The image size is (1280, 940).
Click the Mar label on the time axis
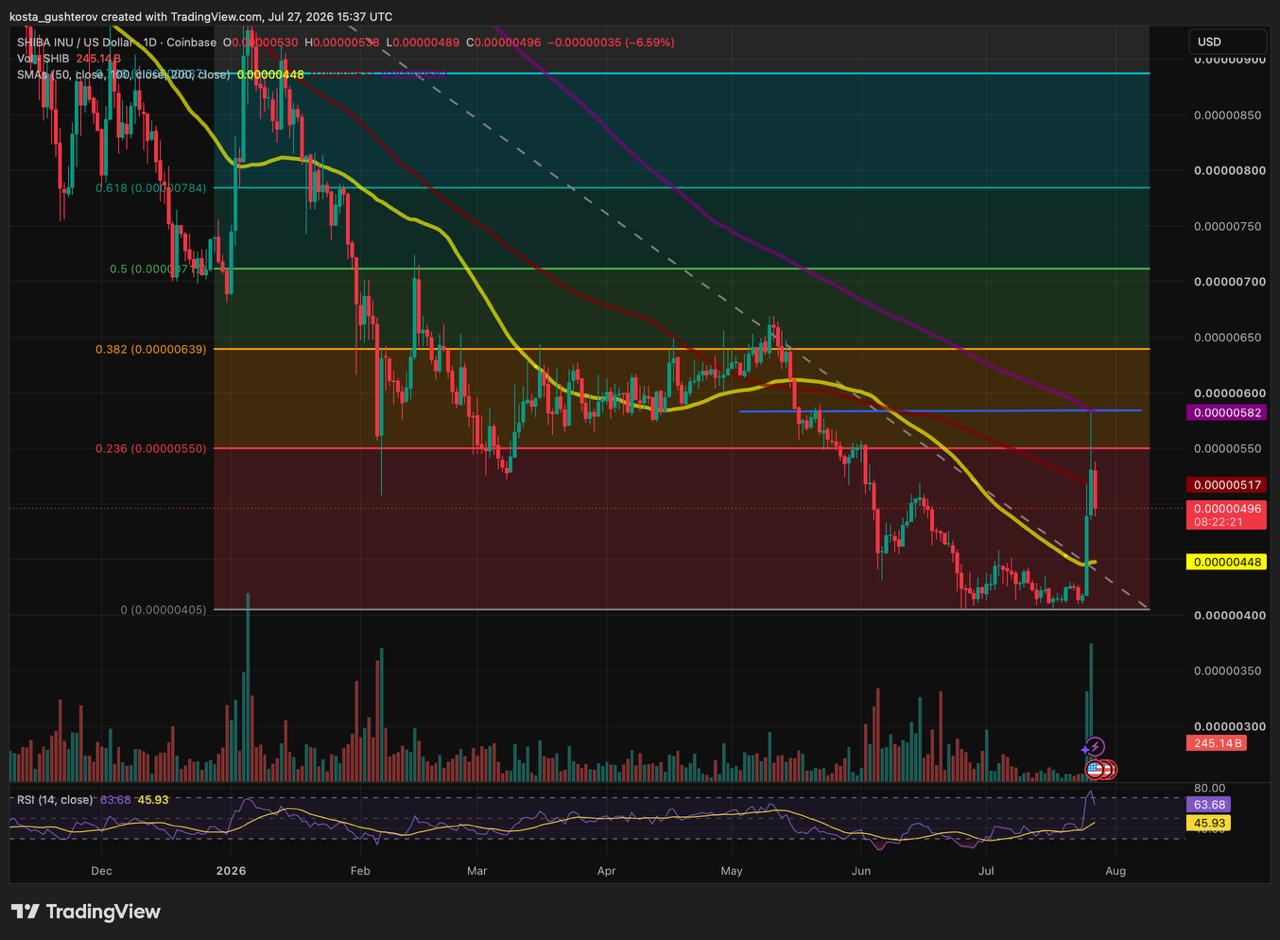click(477, 871)
